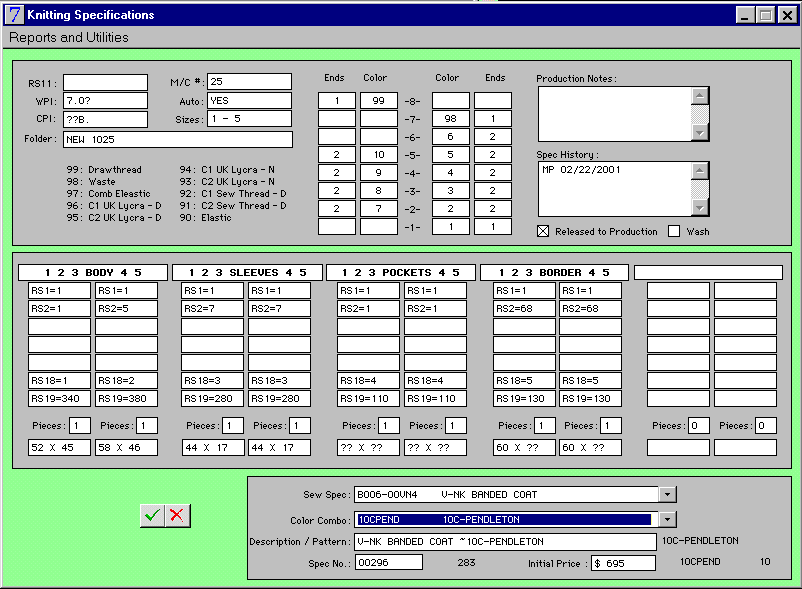Select the POCKETS section header
This screenshot has height=589, width=802.
(x=401, y=272)
